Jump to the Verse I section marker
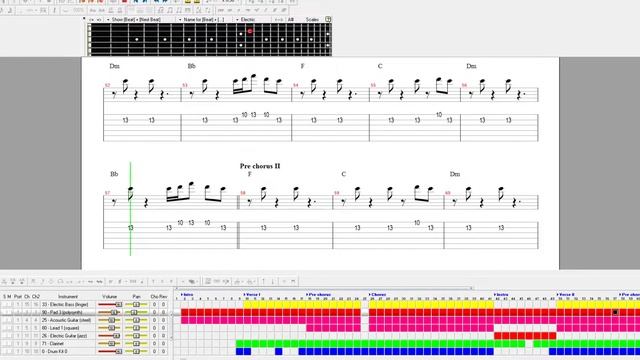The width and height of the screenshot is (640, 360). tap(252, 294)
